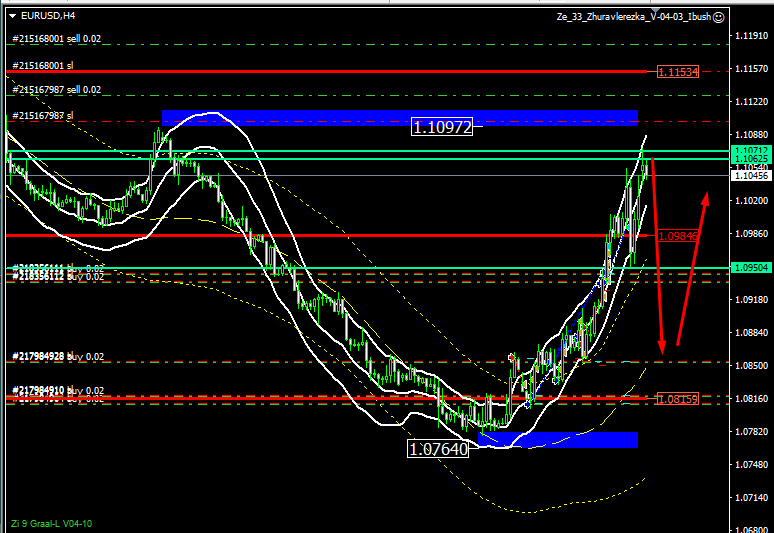Click the green 1.09504 price axis marker
The image size is (774, 533).
coord(751,267)
